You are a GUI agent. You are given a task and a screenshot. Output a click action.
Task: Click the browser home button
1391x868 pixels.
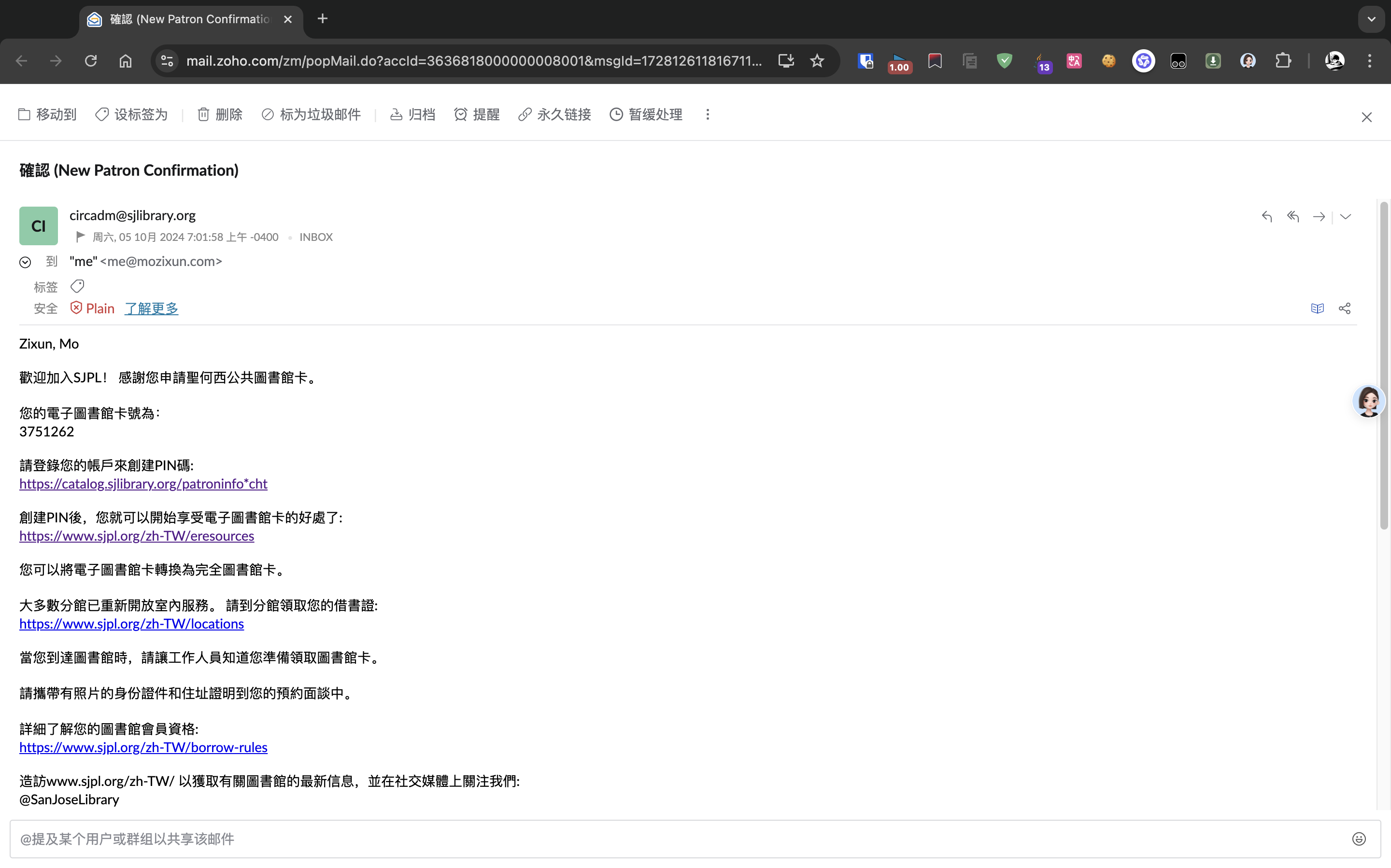pos(125,61)
